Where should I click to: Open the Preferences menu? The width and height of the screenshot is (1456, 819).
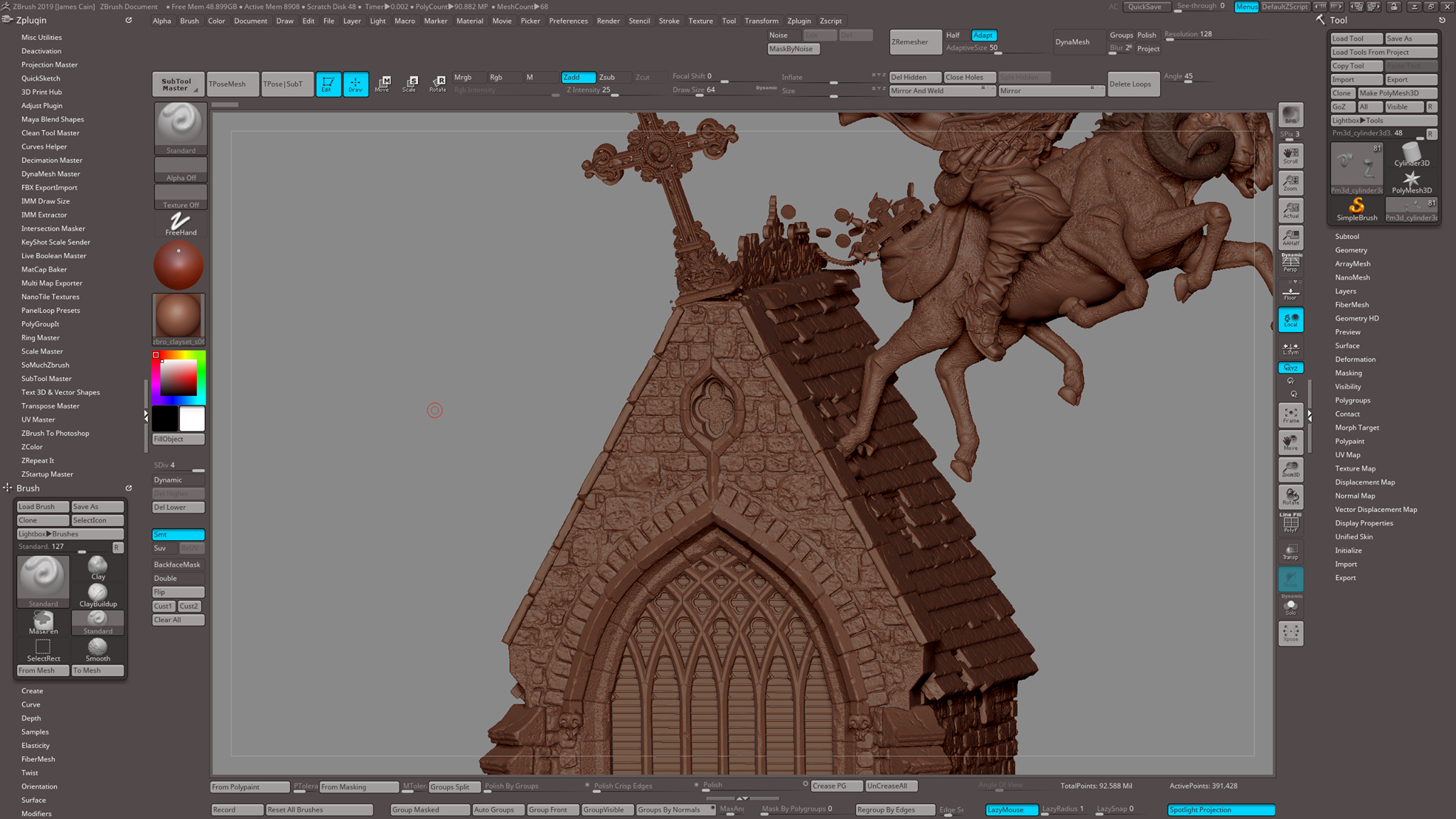[568, 21]
